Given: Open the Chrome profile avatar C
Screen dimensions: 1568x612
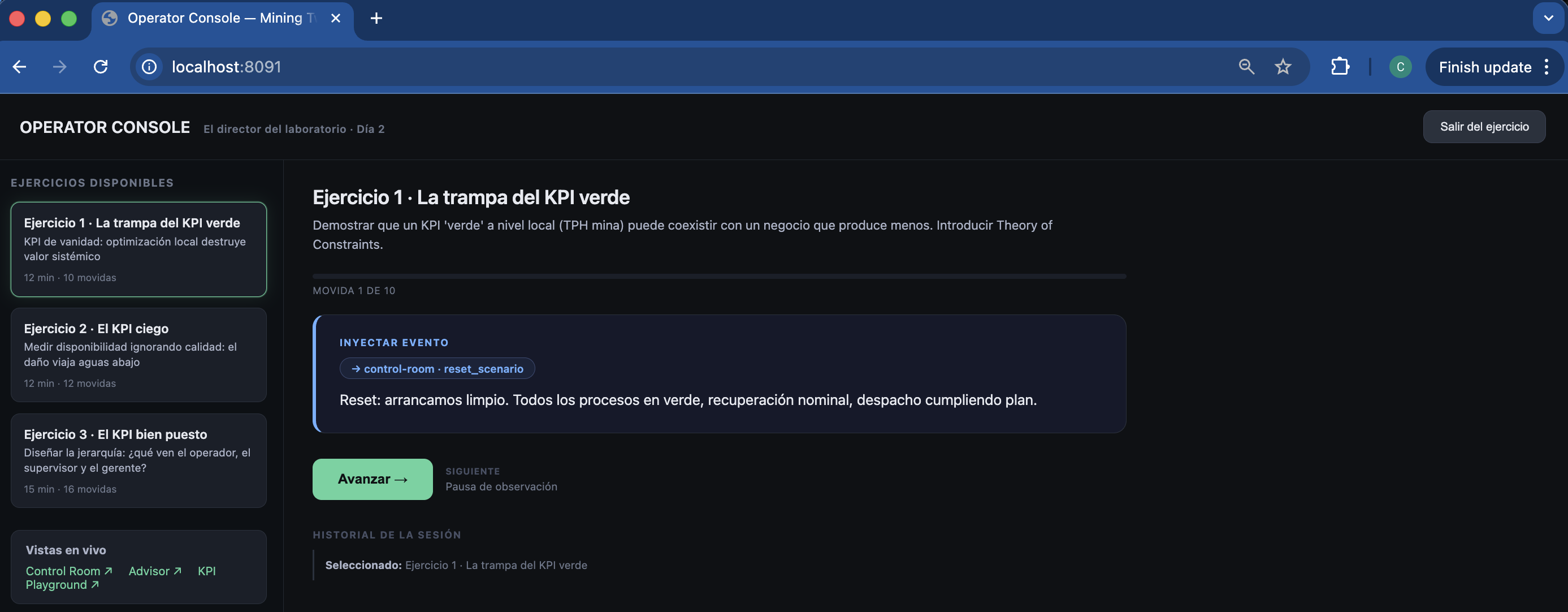Looking at the screenshot, I should pyautogui.click(x=1400, y=67).
